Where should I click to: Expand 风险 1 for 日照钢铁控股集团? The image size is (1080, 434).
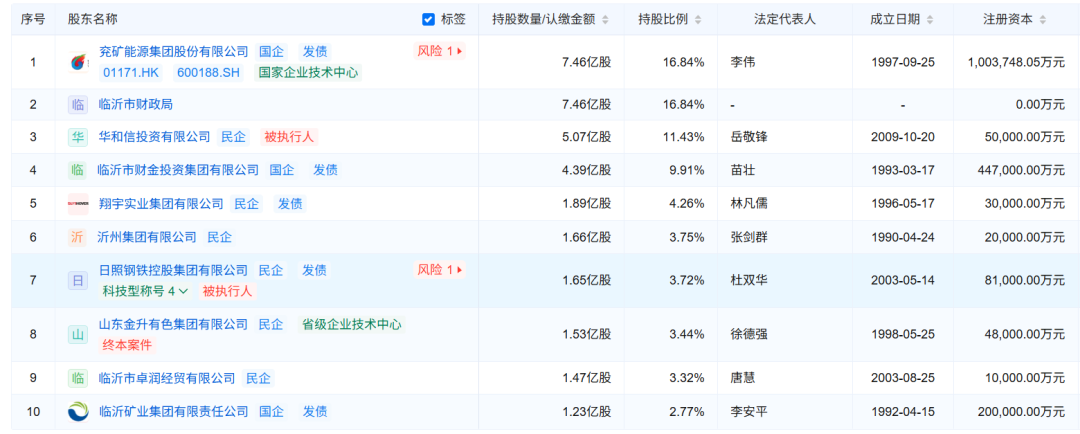tap(440, 269)
